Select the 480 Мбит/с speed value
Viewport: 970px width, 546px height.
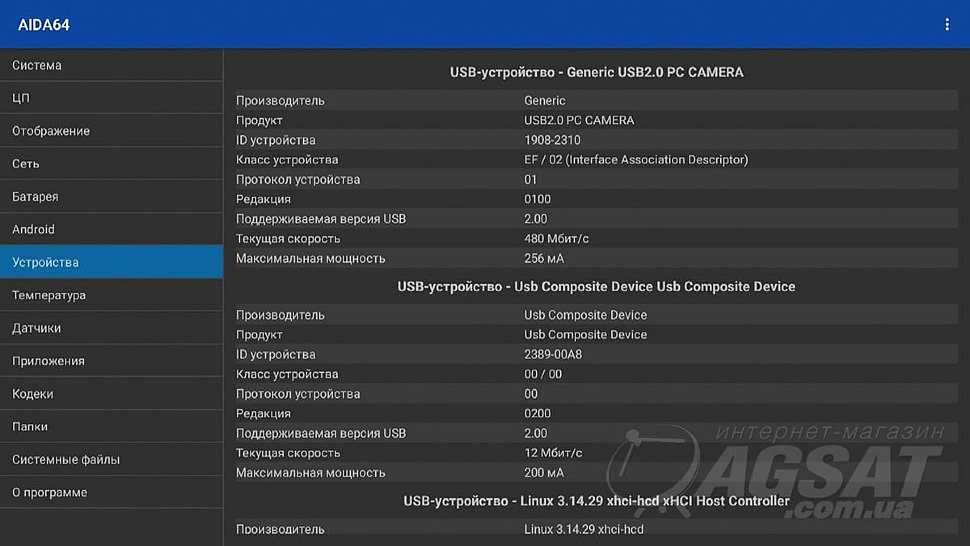(x=556, y=239)
